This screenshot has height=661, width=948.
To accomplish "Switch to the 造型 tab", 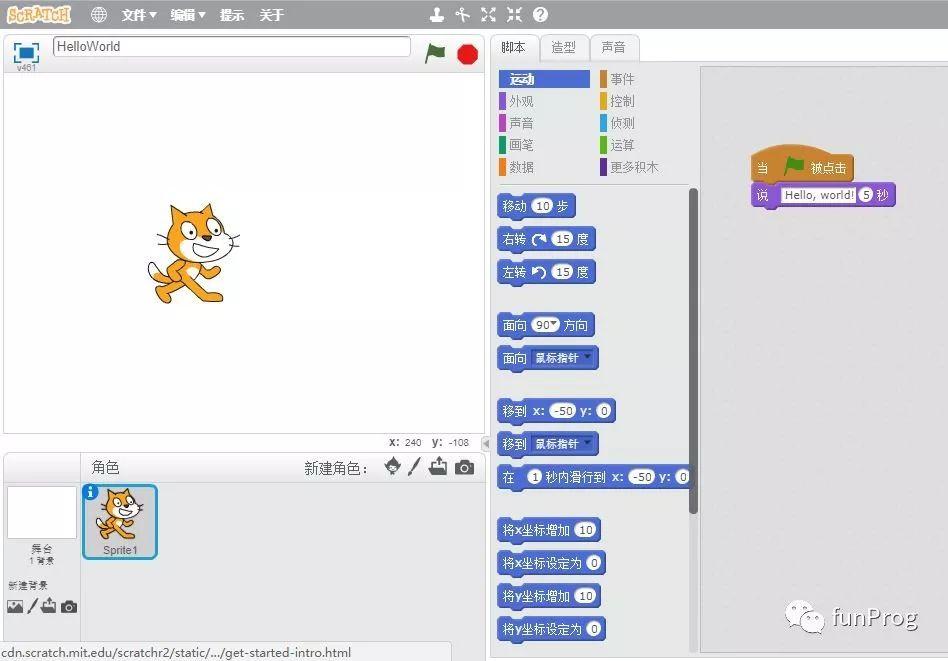I will click(x=563, y=47).
